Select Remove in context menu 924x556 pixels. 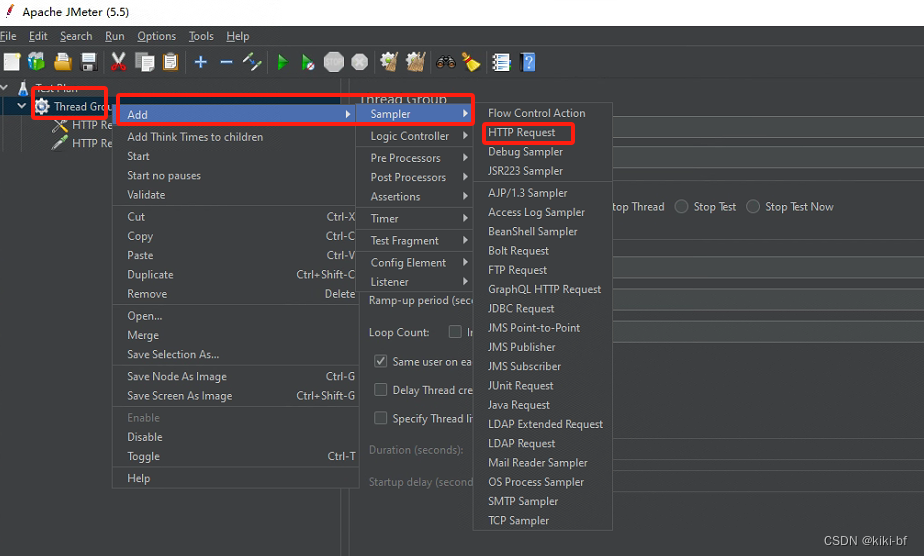click(x=236, y=294)
